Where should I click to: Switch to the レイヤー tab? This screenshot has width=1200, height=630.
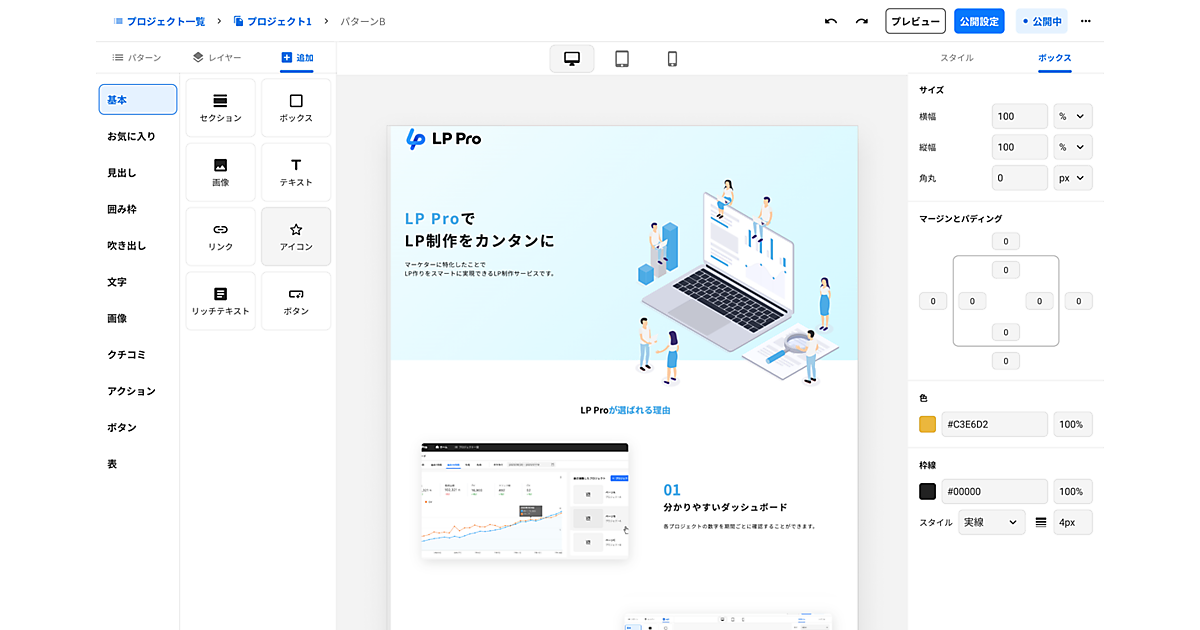point(217,58)
